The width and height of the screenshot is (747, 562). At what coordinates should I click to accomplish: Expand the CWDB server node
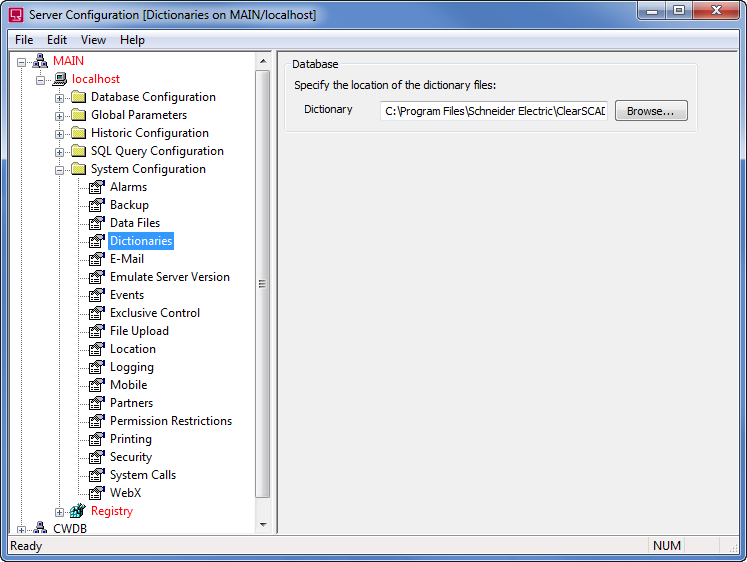22,529
